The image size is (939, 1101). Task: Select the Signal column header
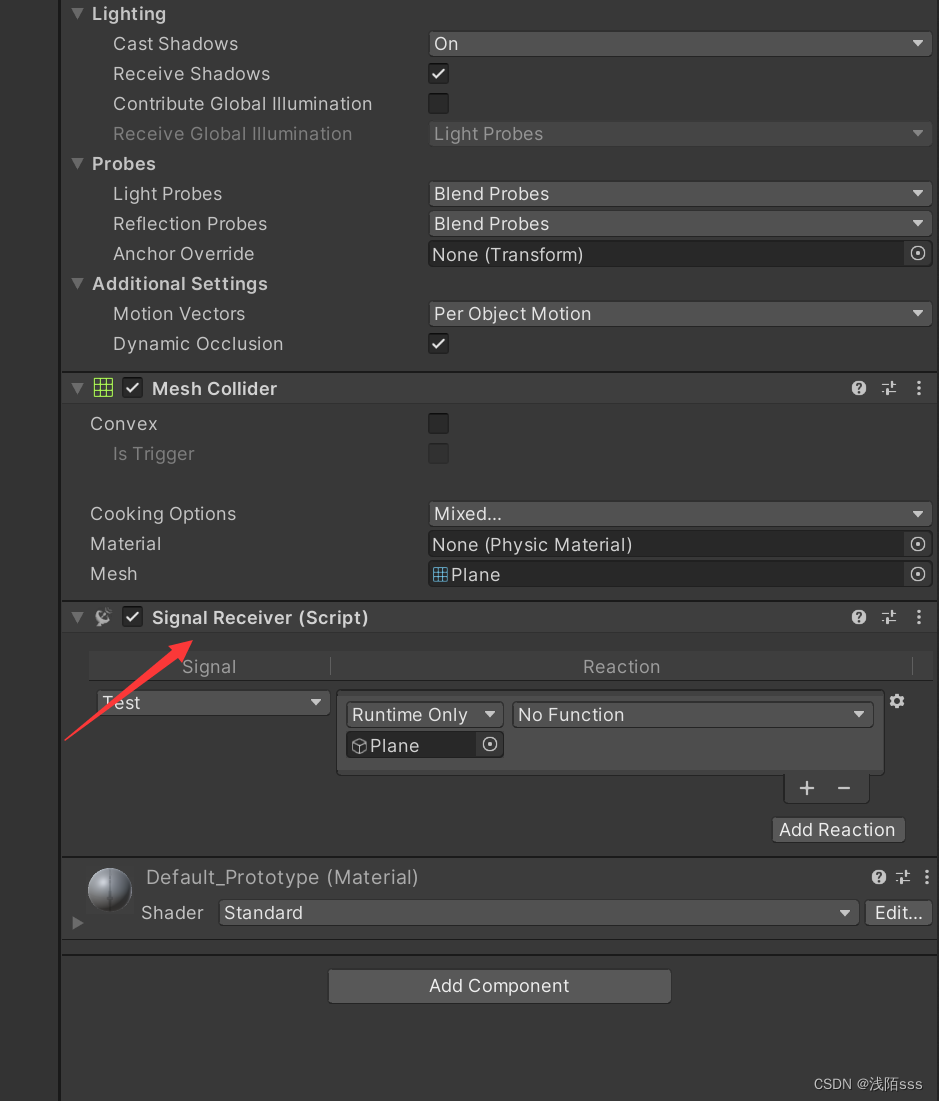pos(209,666)
